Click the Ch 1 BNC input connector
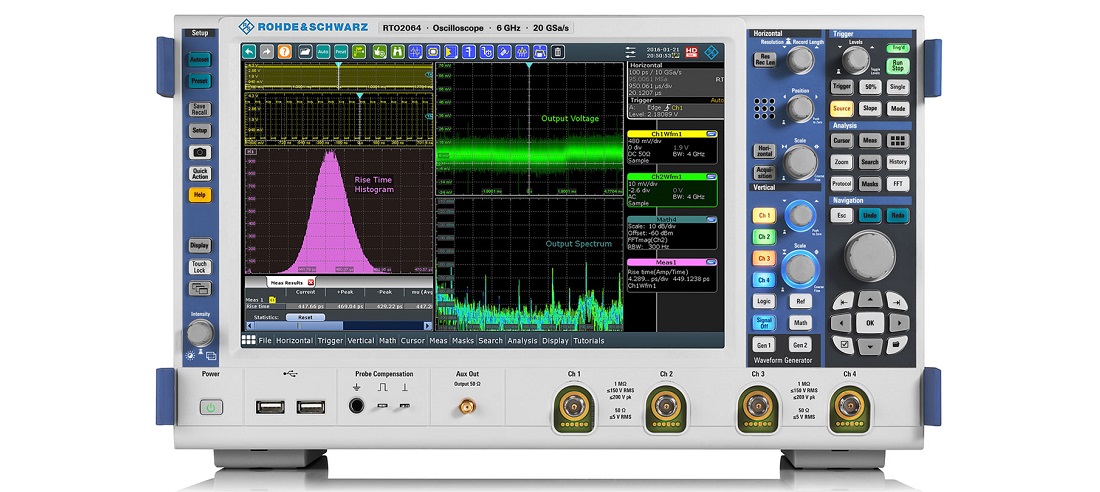Image resolution: width=1100 pixels, height=492 pixels. tap(574, 406)
